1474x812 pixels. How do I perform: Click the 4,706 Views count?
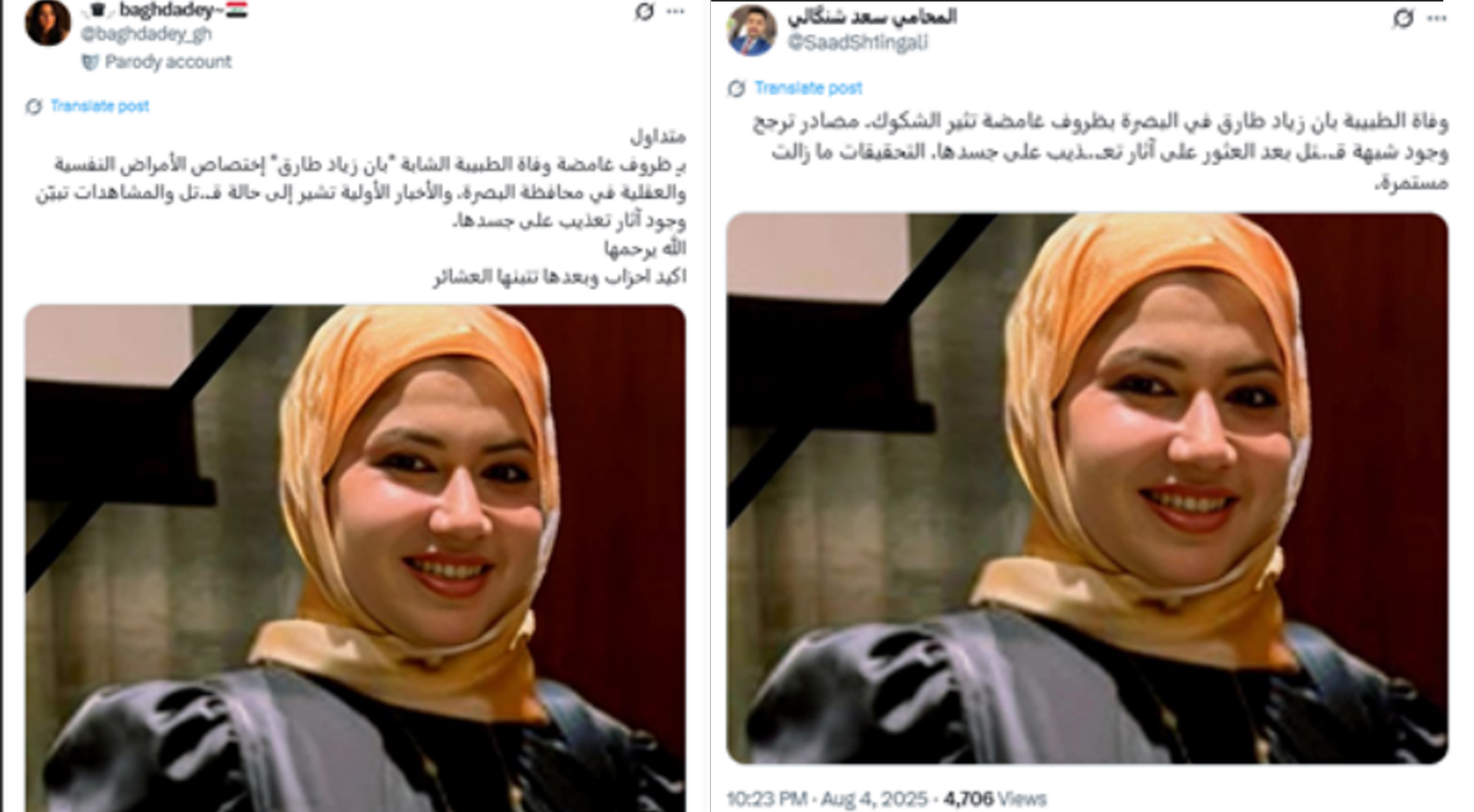click(995, 799)
